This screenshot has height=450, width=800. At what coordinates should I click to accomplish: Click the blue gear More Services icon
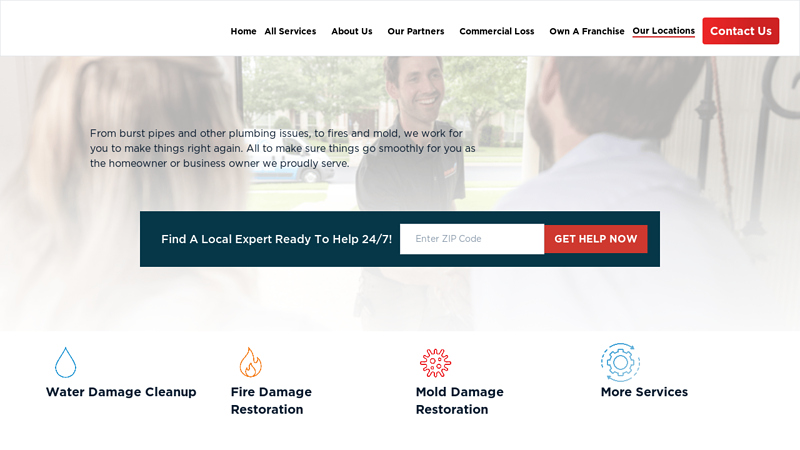coord(620,362)
